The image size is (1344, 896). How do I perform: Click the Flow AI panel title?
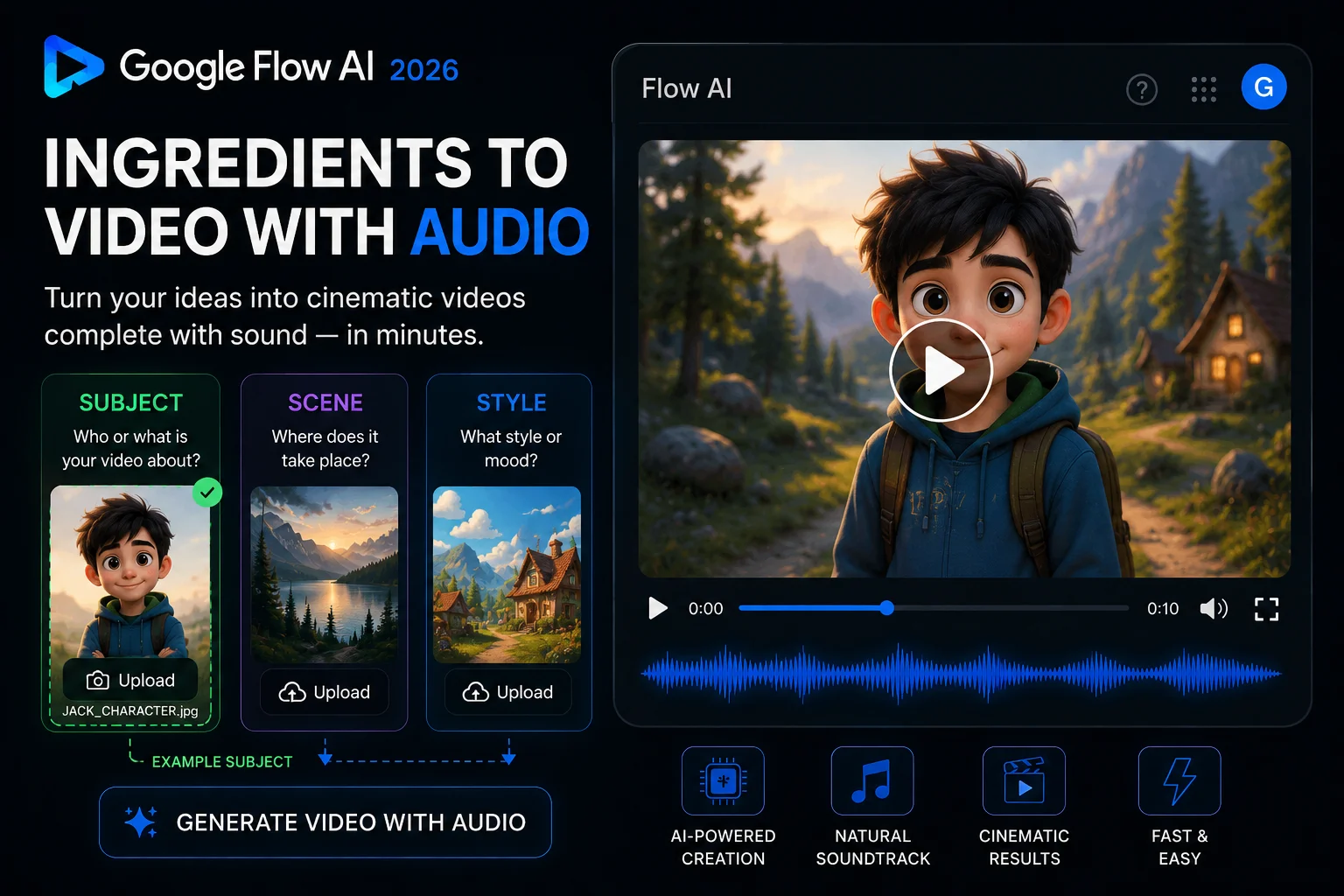coord(687,88)
